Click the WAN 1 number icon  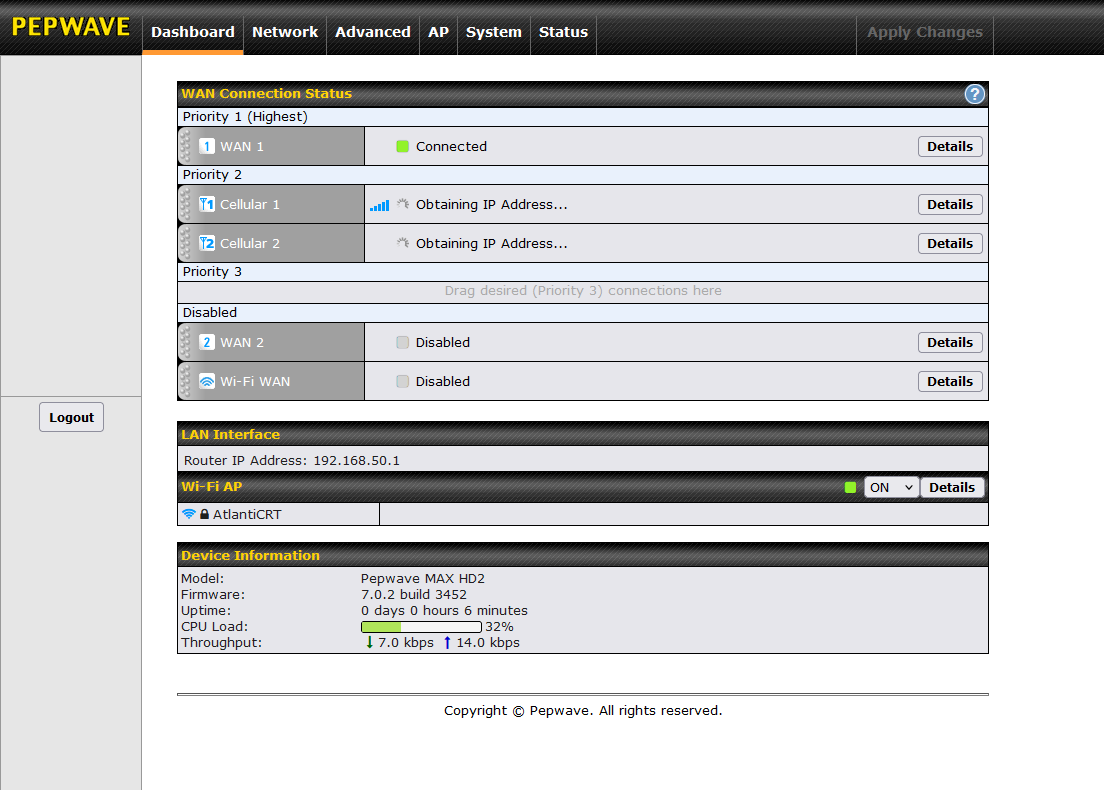[206, 146]
